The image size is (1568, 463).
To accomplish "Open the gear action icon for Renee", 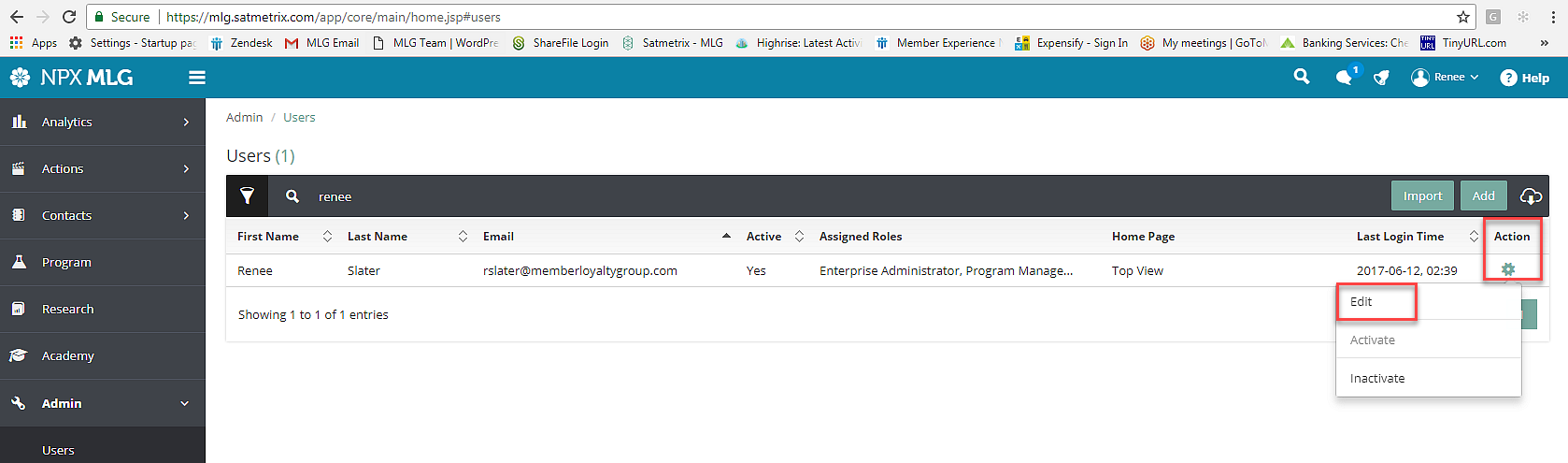I will pyautogui.click(x=1507, y=269).
